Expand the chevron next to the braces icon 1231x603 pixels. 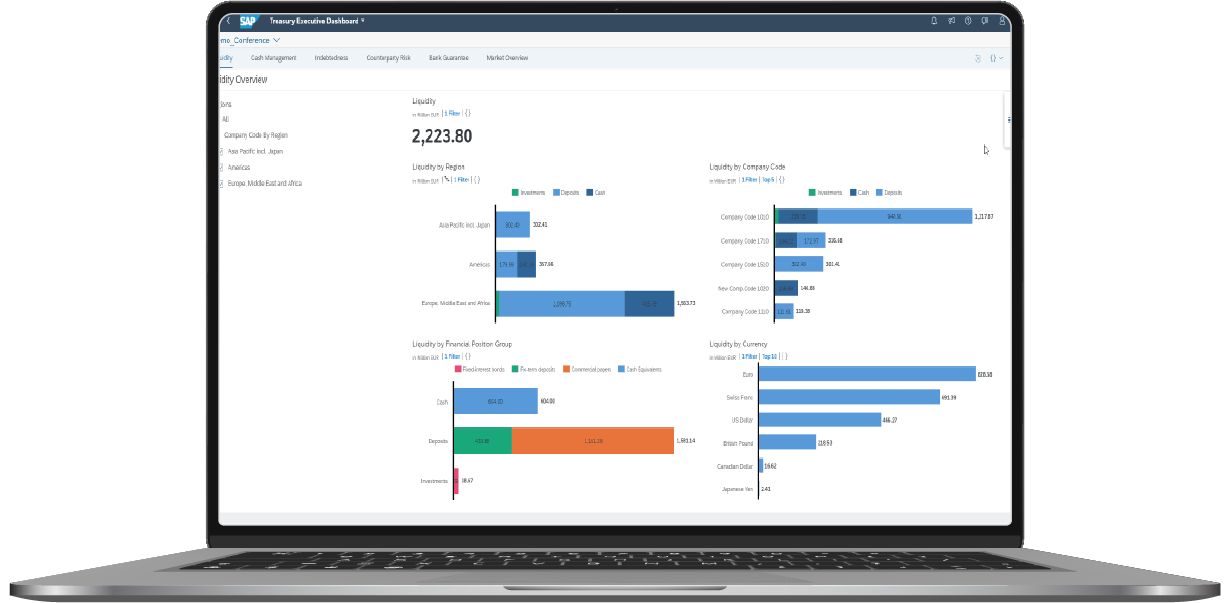pyautogui.click(x=1004, y=58)
